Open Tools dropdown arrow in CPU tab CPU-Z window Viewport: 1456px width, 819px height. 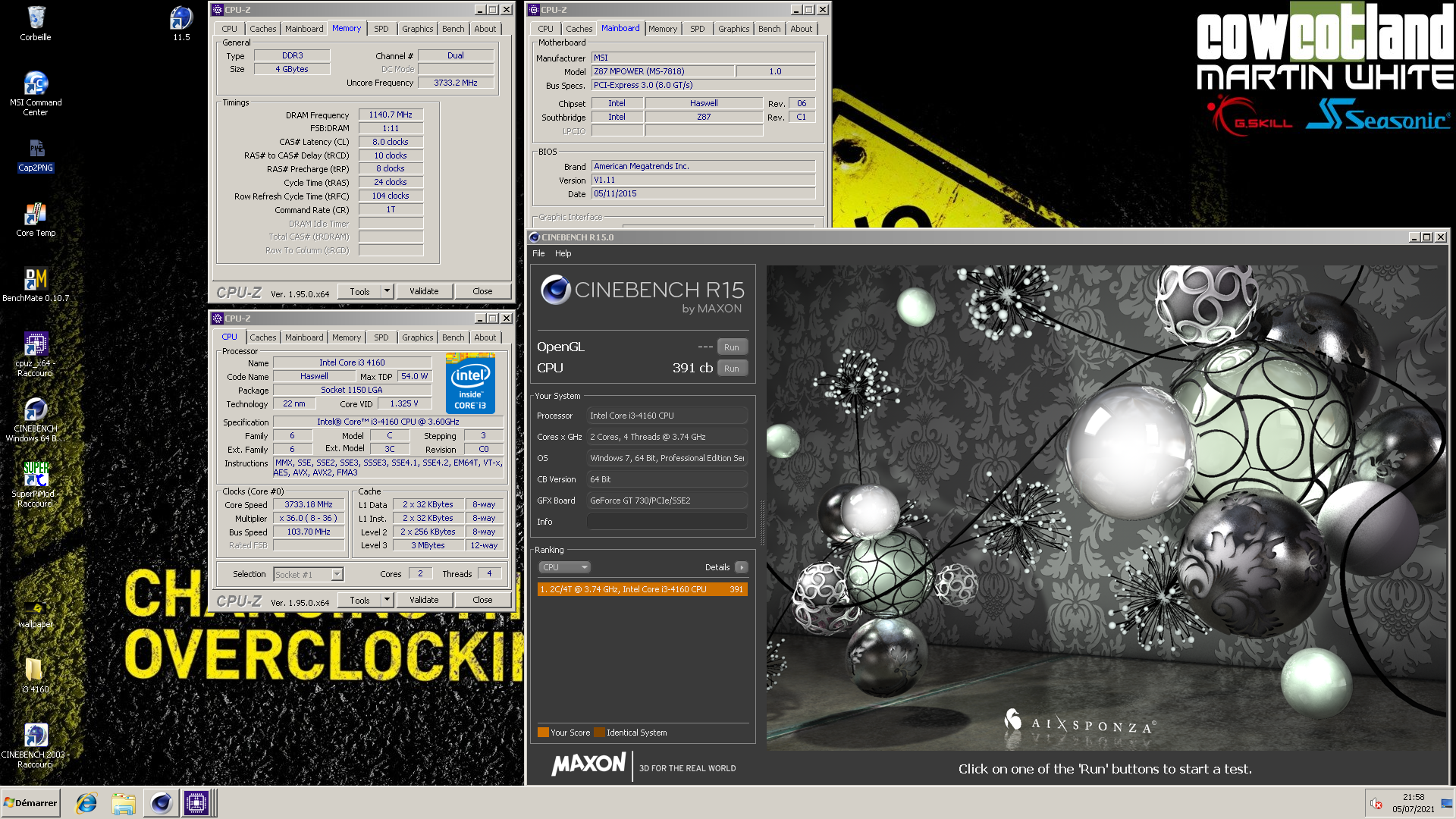coord(387,600)
